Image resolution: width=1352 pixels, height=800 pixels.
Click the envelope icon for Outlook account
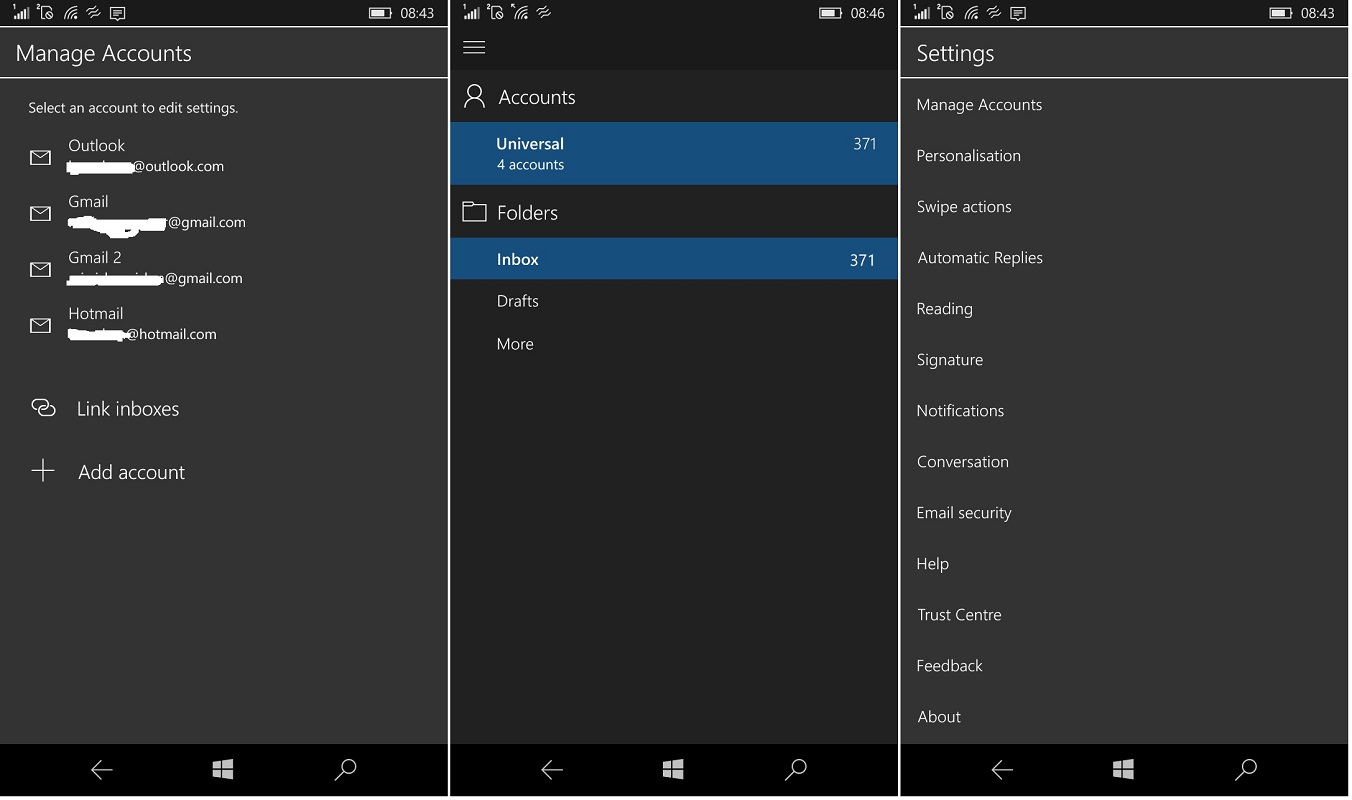[x=40, y=157]
